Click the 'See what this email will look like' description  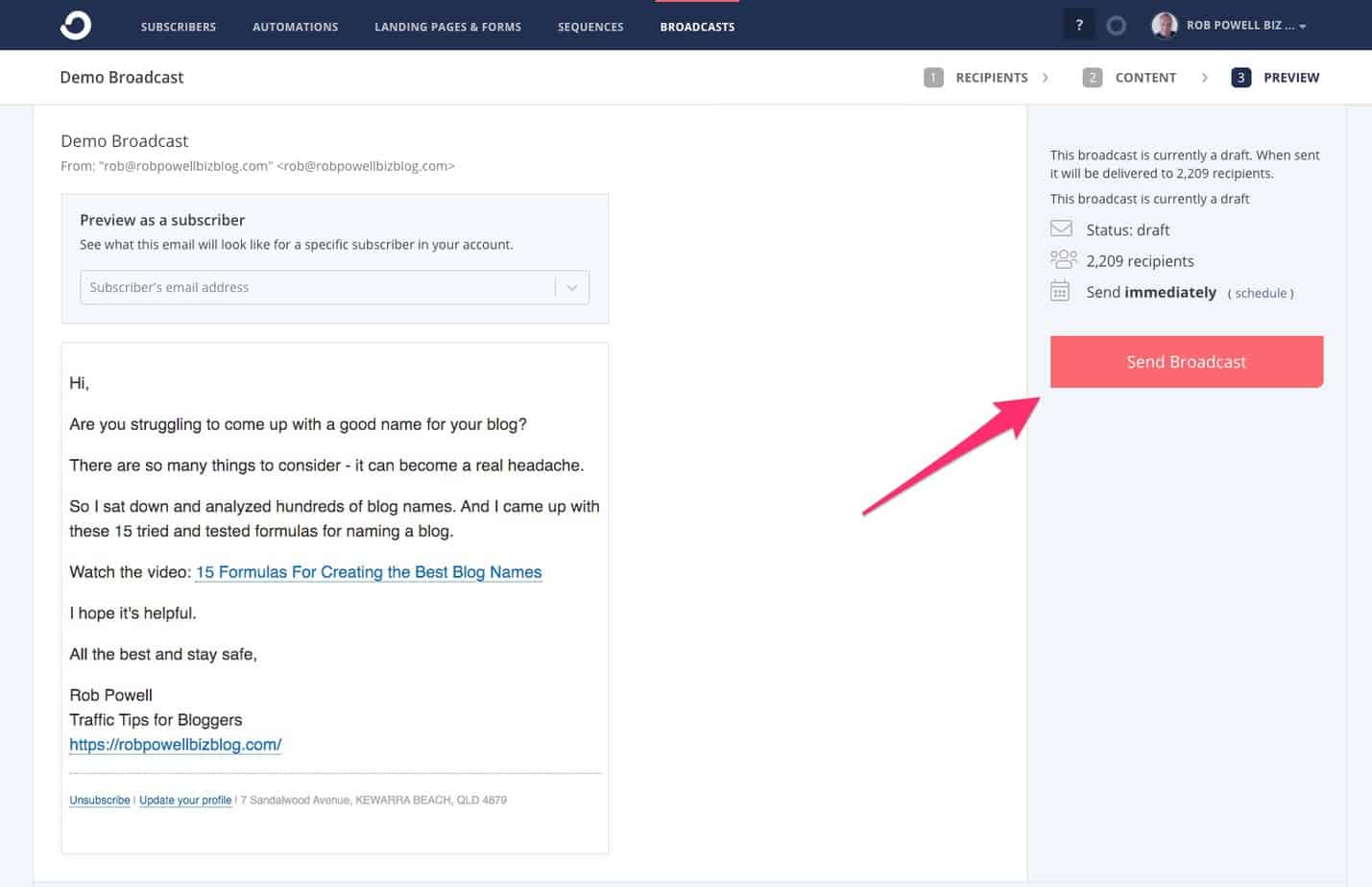[297, 245]
